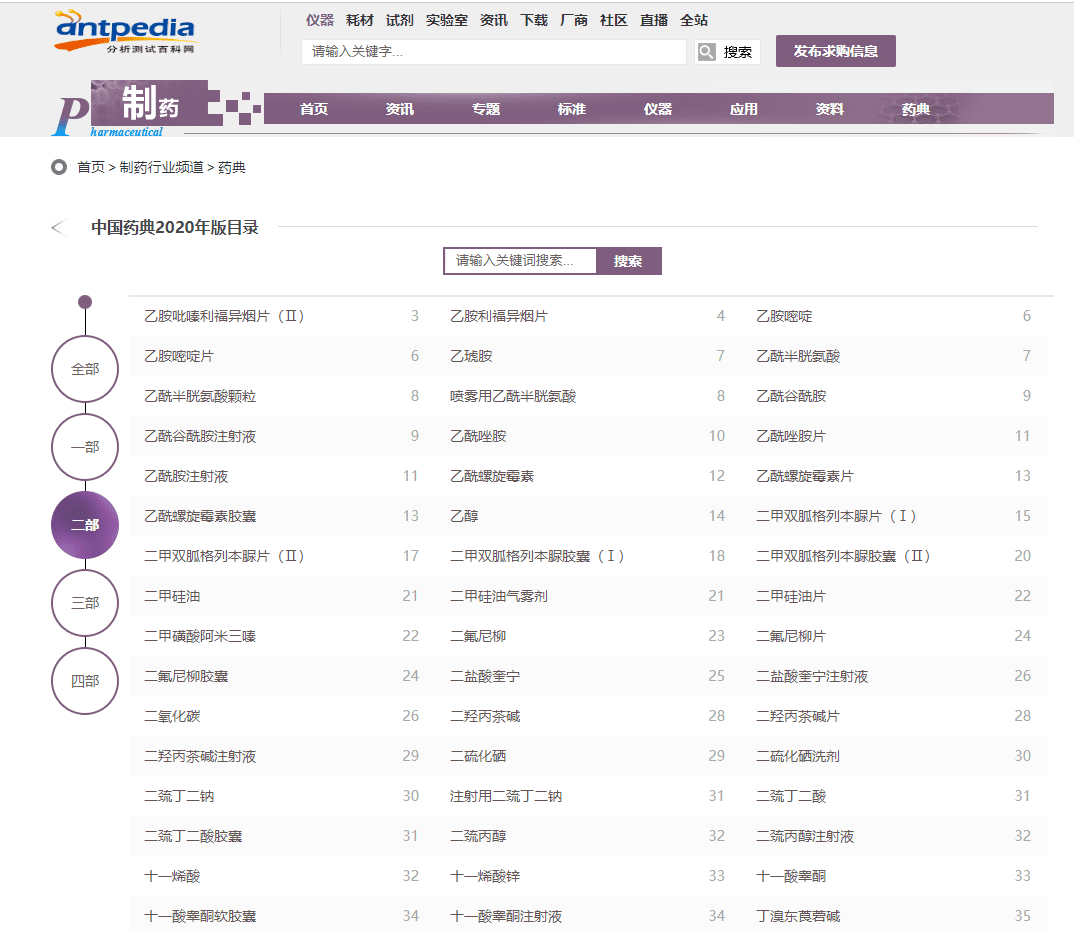Select the 四部 circle filter
This screenshot has height=932, width=1074.
[85, 681]
